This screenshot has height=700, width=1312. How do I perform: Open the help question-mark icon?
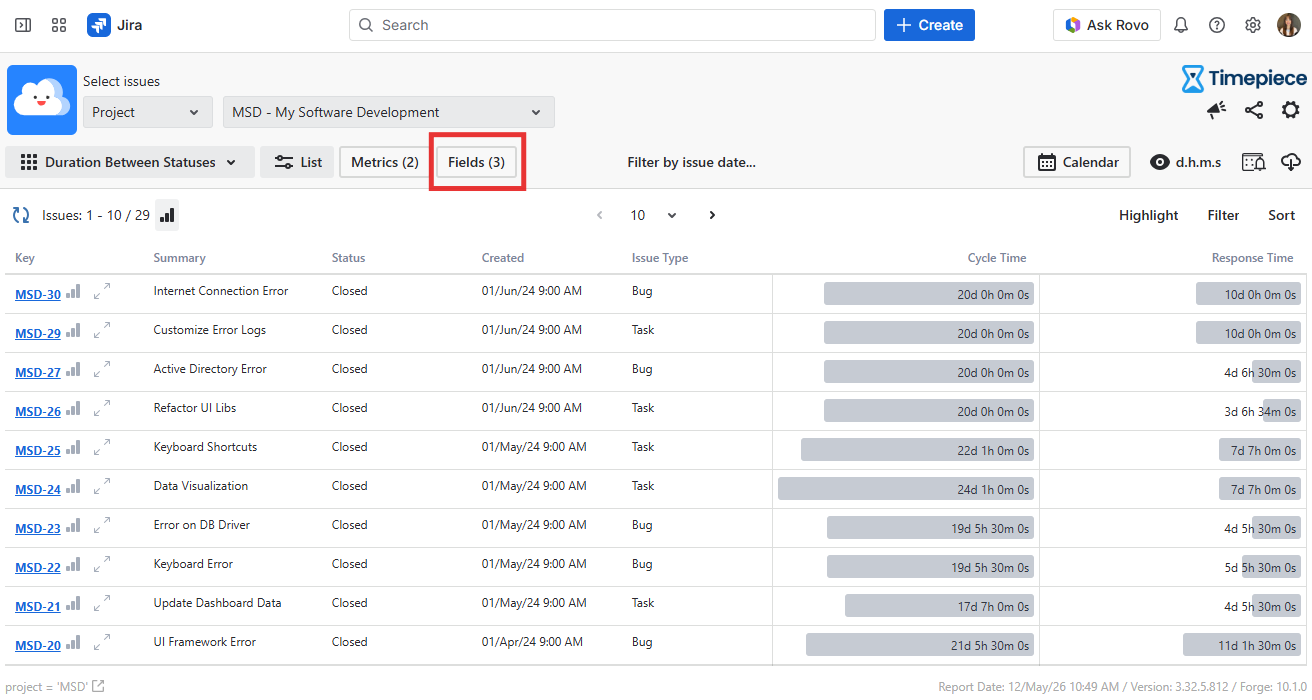tap(1217, 25)
